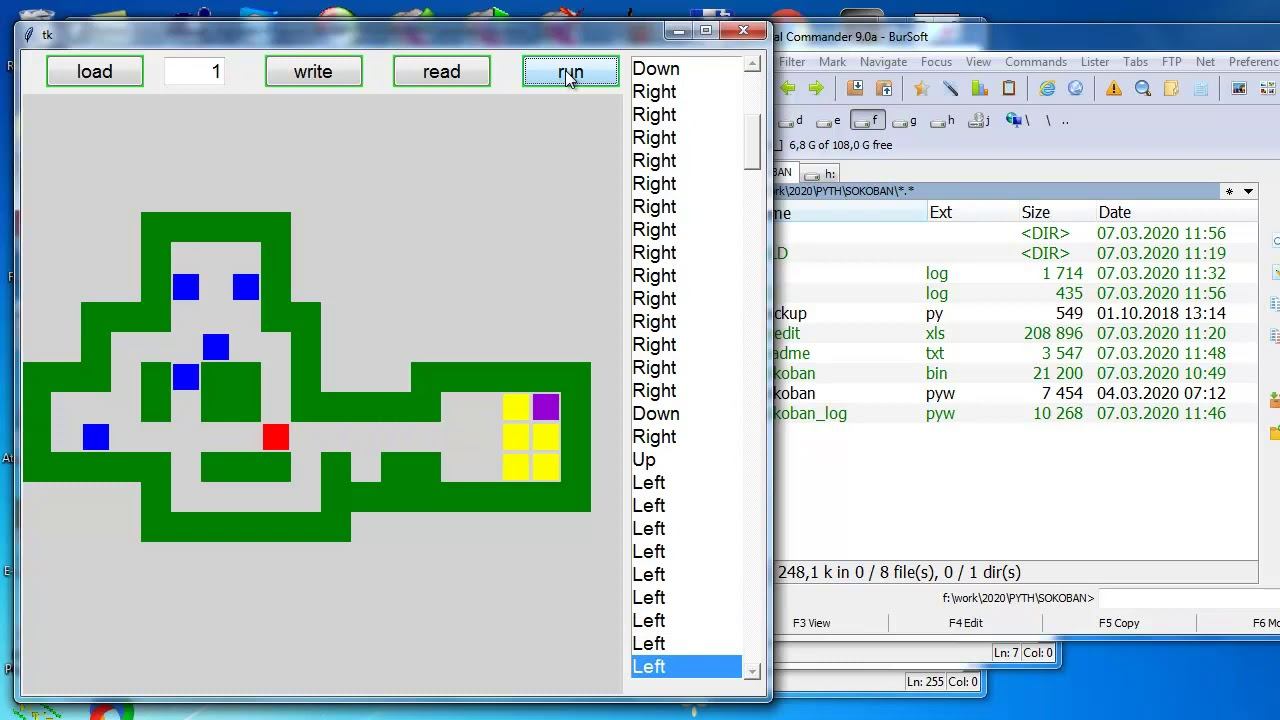The height and width of the screenshot is (720, 1280).
Task: Select the highlighted 'Left' entry at list bottom
Action: click(x=686, y=666)
